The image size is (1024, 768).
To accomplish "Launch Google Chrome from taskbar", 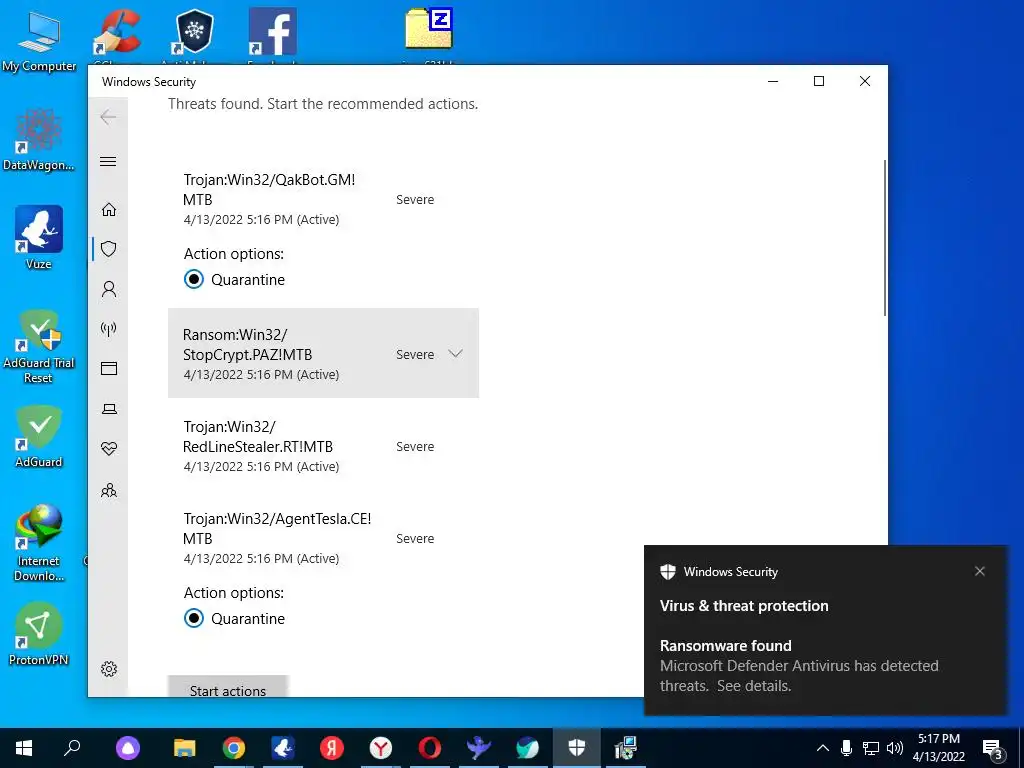I will (x=233, y=748).
